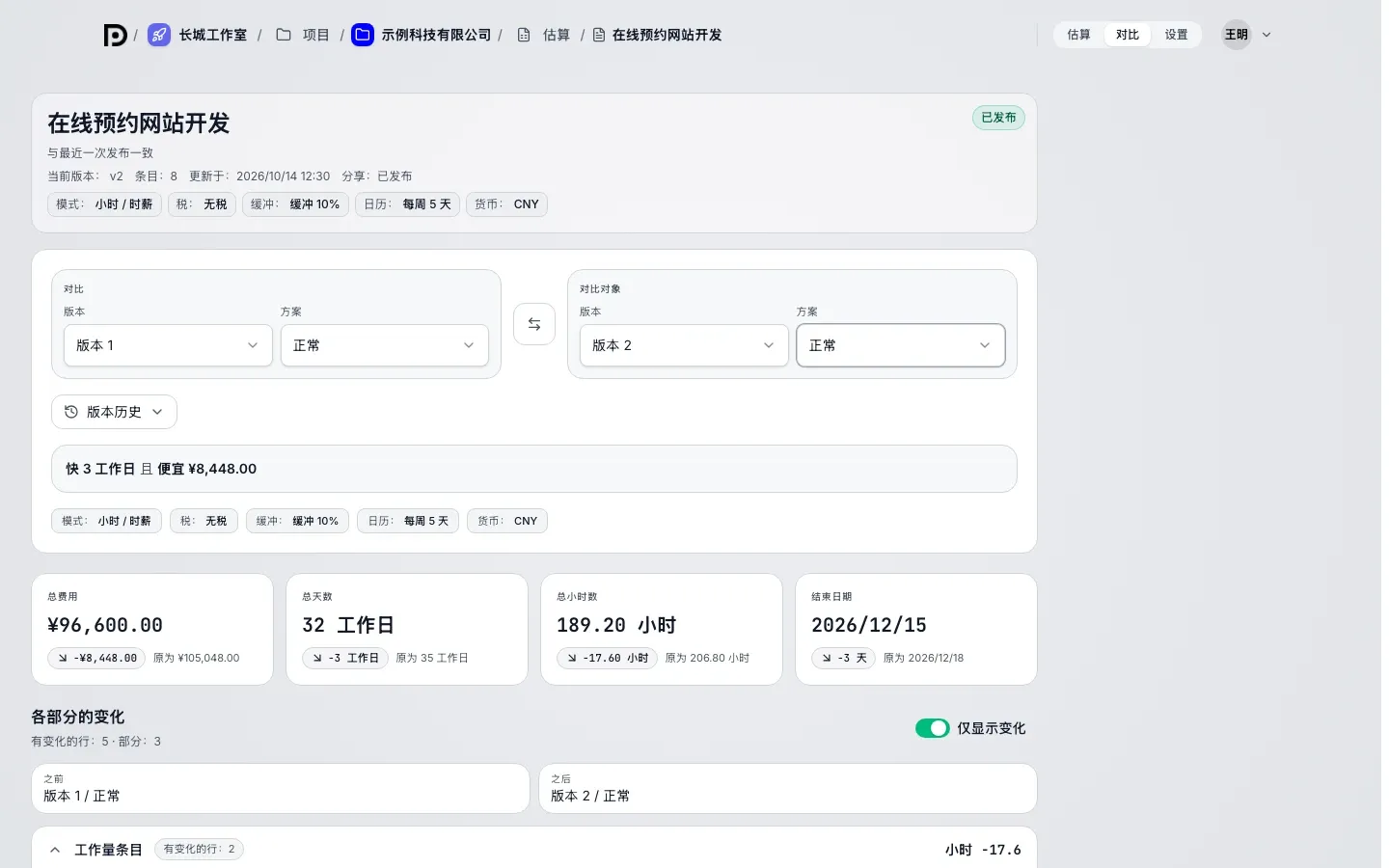Open the 对比对象 正常 scenario dropdown
Viewport: 1389px width, 868px height.
click(901, 345)
